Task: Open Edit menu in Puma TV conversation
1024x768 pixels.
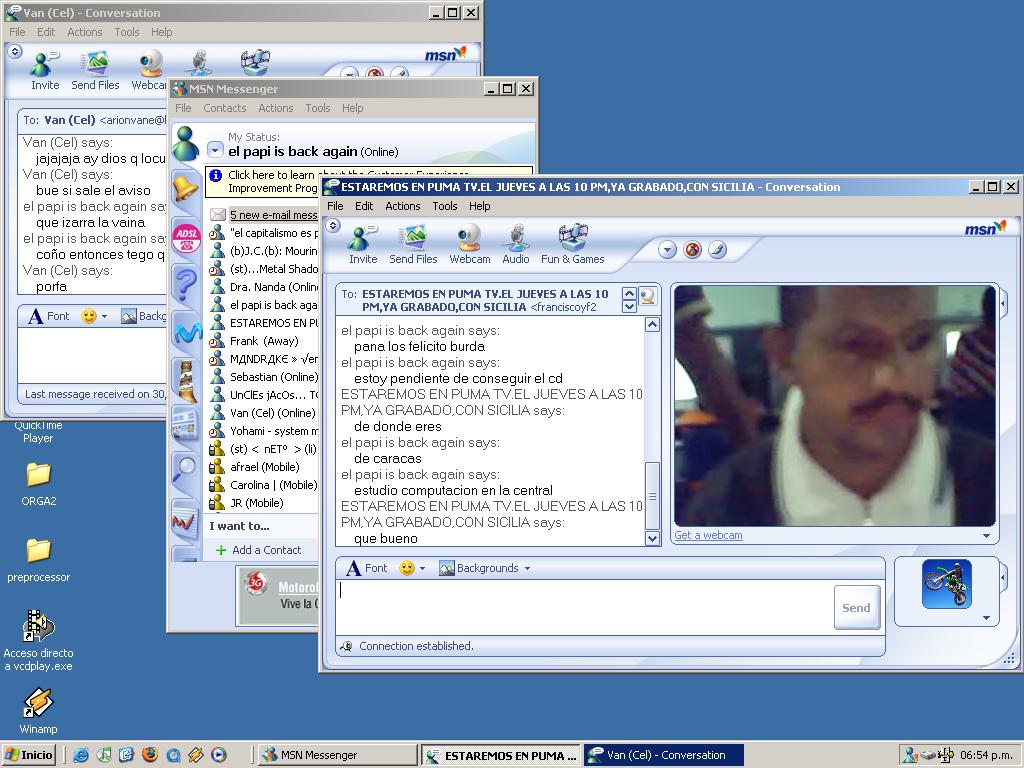Action: point(364,206)
